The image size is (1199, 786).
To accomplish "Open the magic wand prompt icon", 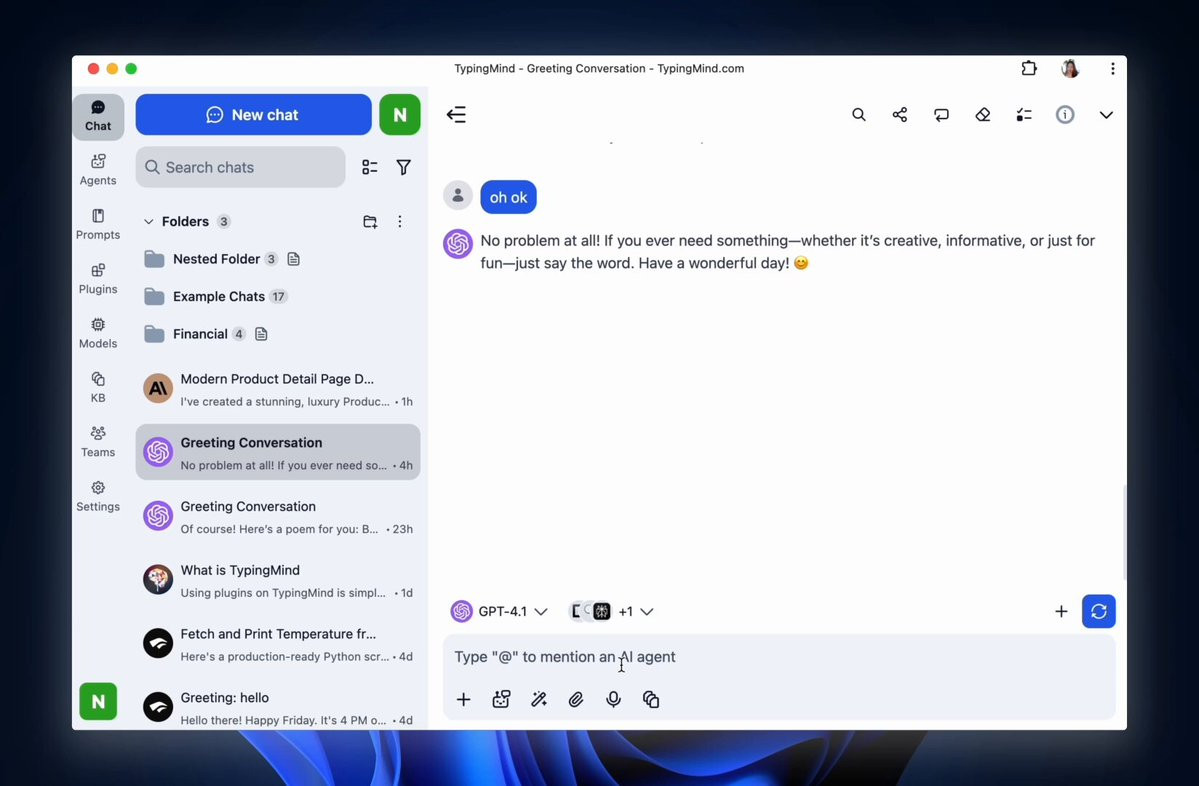I will pos(538,700).
